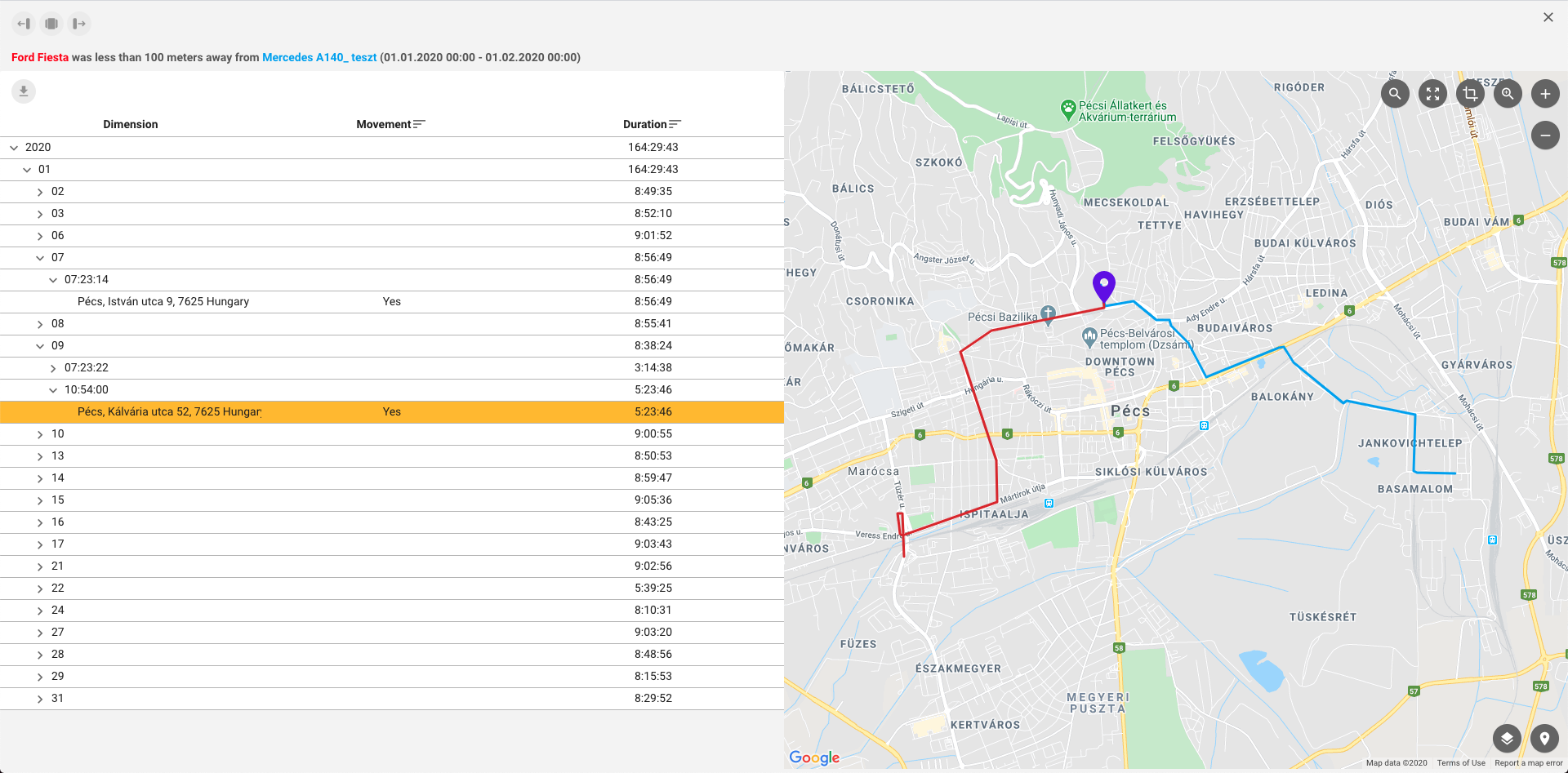Click the map search magnifier icon

pos(1395,94)
